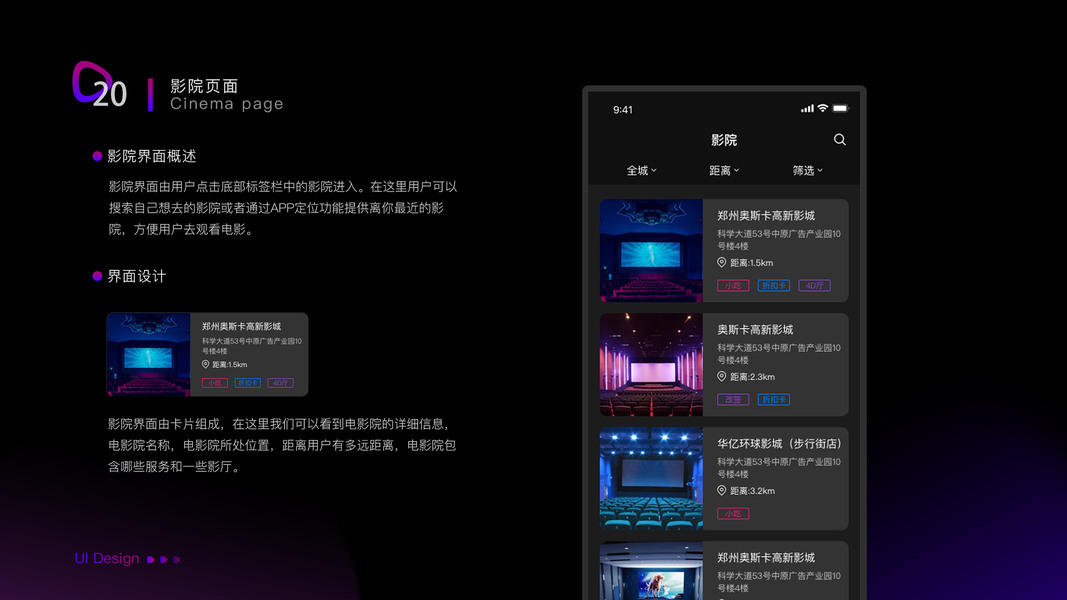The width and height of the screenshot is (1067, 600).
Task: Click the cellular signal icon in phone status bar
Action: click(x=807, y=109)
